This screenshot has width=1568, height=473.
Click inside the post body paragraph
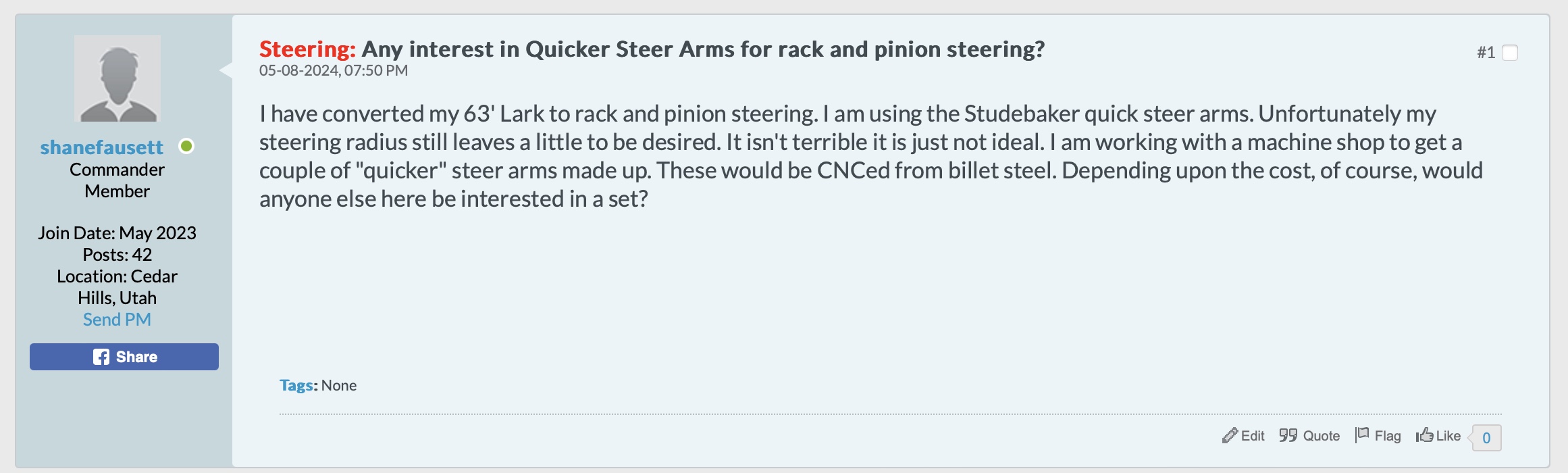point(871,156)
